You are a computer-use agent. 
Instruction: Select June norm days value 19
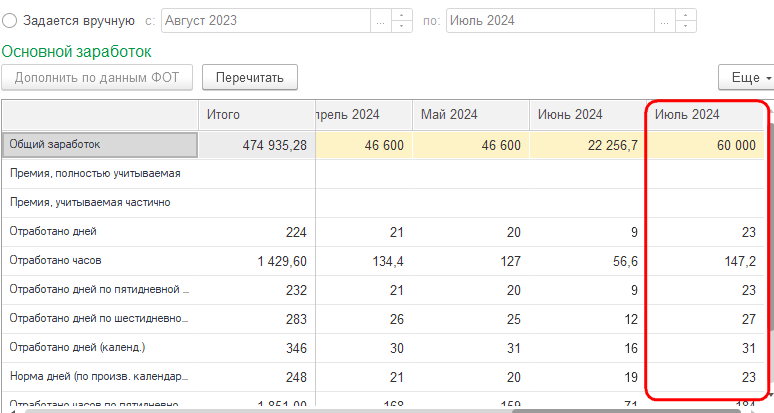[588, 377]
